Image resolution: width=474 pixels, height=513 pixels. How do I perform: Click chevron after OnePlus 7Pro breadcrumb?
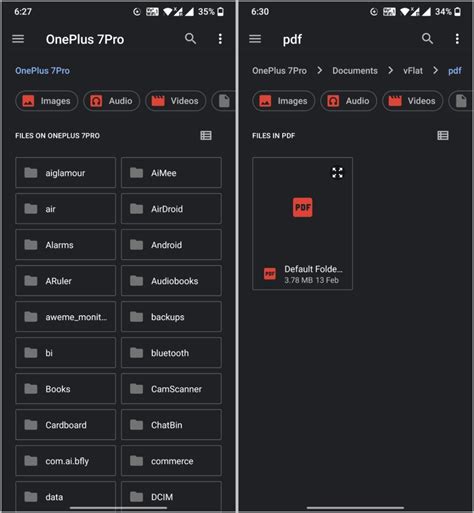[x=319, y=70]
